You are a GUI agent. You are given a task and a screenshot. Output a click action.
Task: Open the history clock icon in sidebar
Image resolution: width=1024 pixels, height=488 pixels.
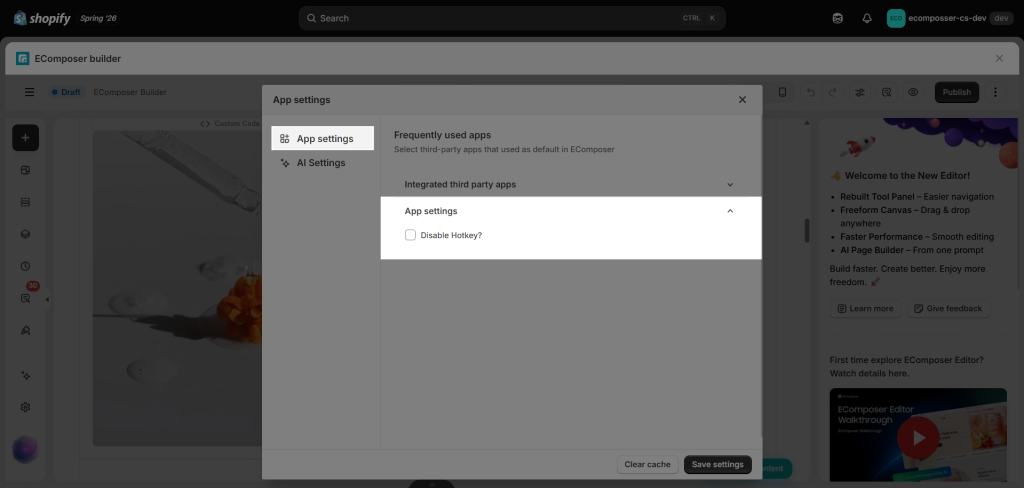pyautogui.click(x=25, y=267)
